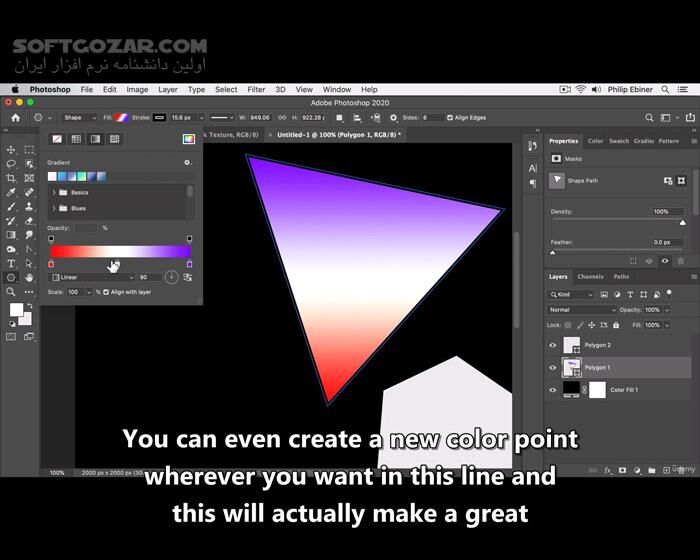
Task: Toggle link between width and height
Action: click(x=282, y=118)
